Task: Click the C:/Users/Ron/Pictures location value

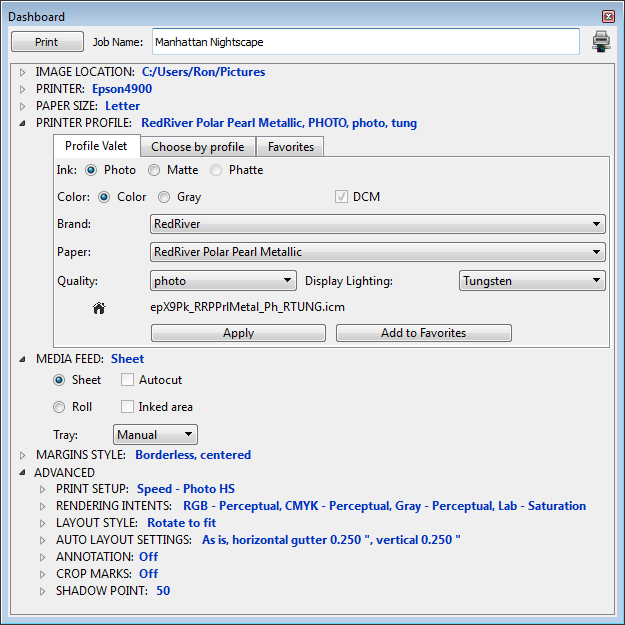Action: point(203,72)
